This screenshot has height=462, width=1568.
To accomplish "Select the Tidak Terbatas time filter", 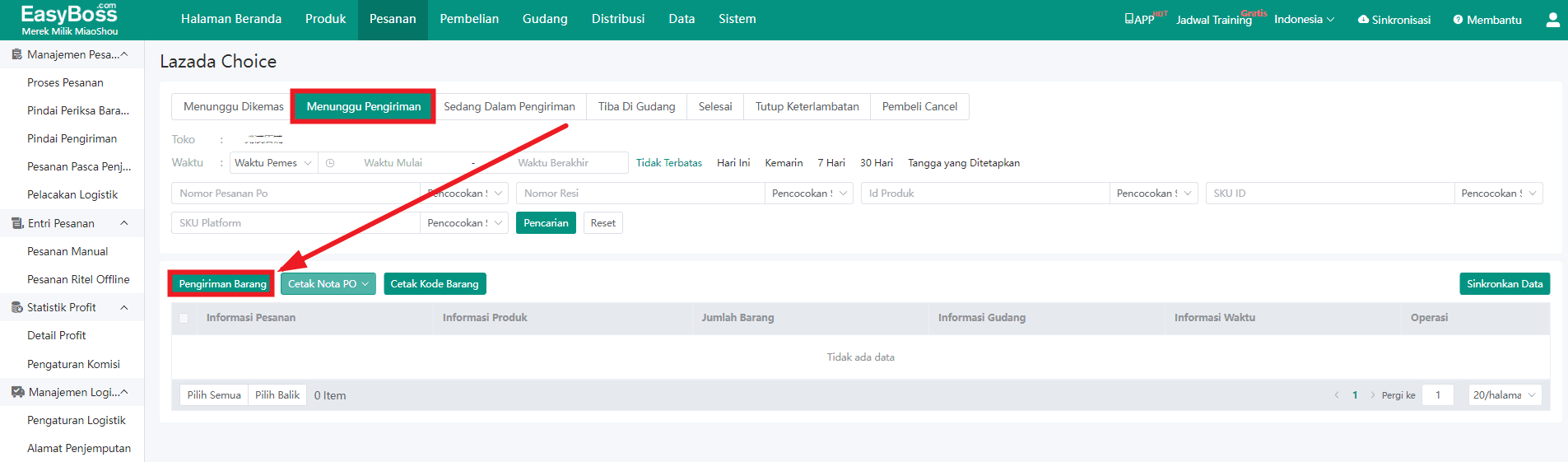I will [x=669, y=163].
